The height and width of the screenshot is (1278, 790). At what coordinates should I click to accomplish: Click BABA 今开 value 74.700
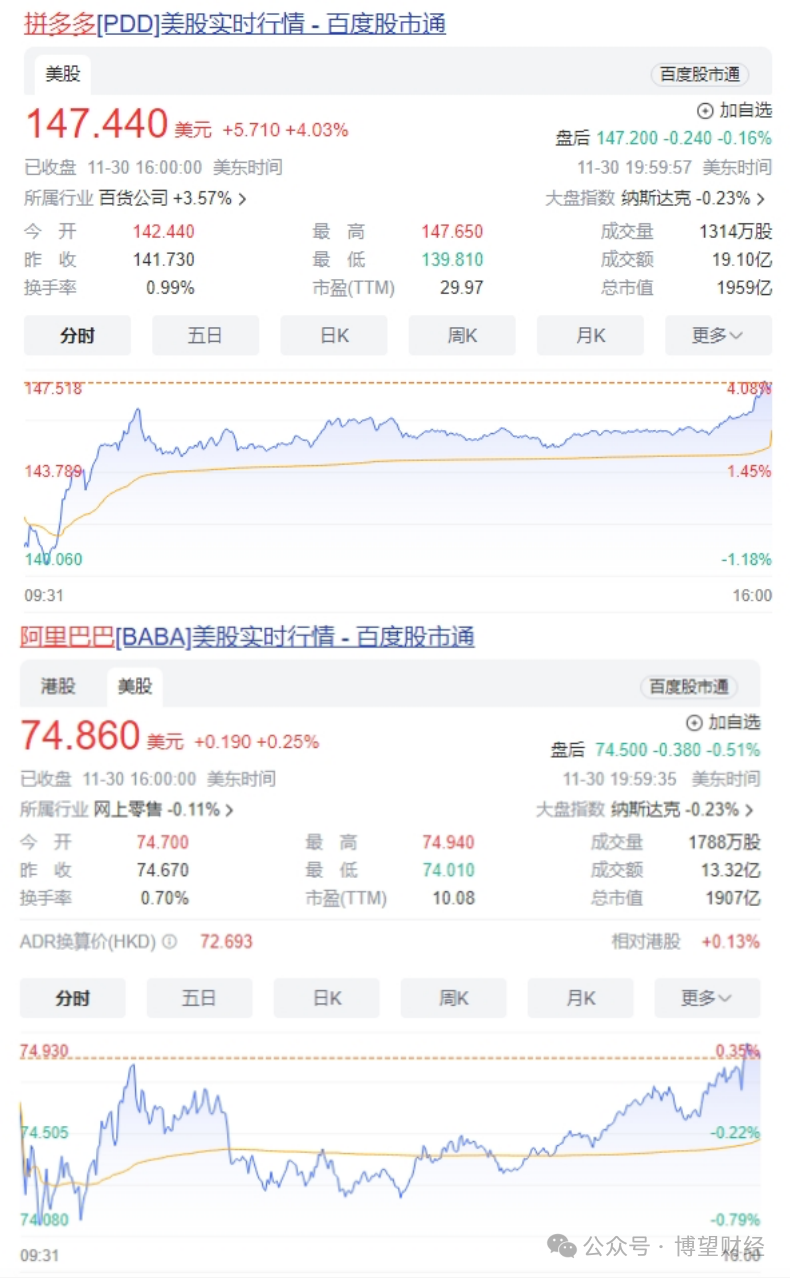[162, 842]
